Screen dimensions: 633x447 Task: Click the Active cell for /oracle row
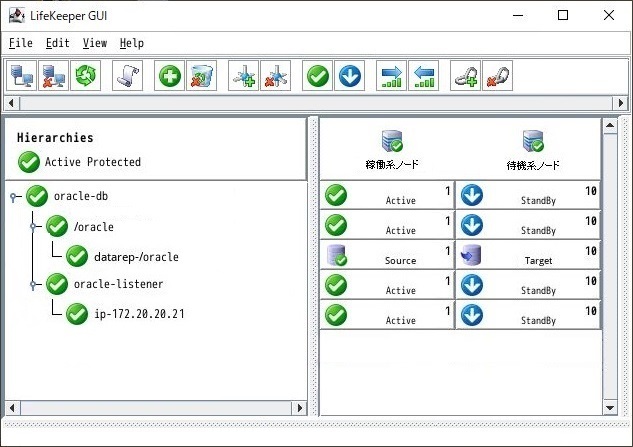click(x=387, y=225)
